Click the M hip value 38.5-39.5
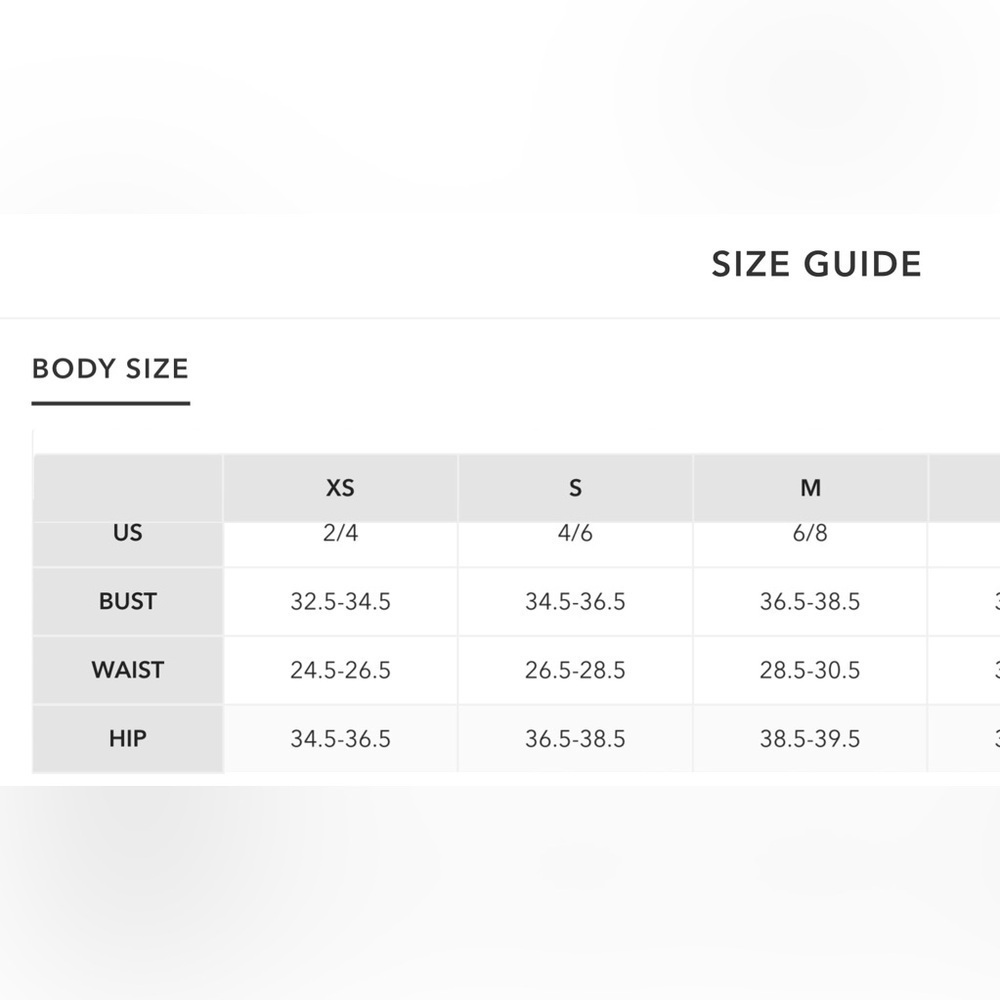The image size is (1000, 1000). coord(810,739)
